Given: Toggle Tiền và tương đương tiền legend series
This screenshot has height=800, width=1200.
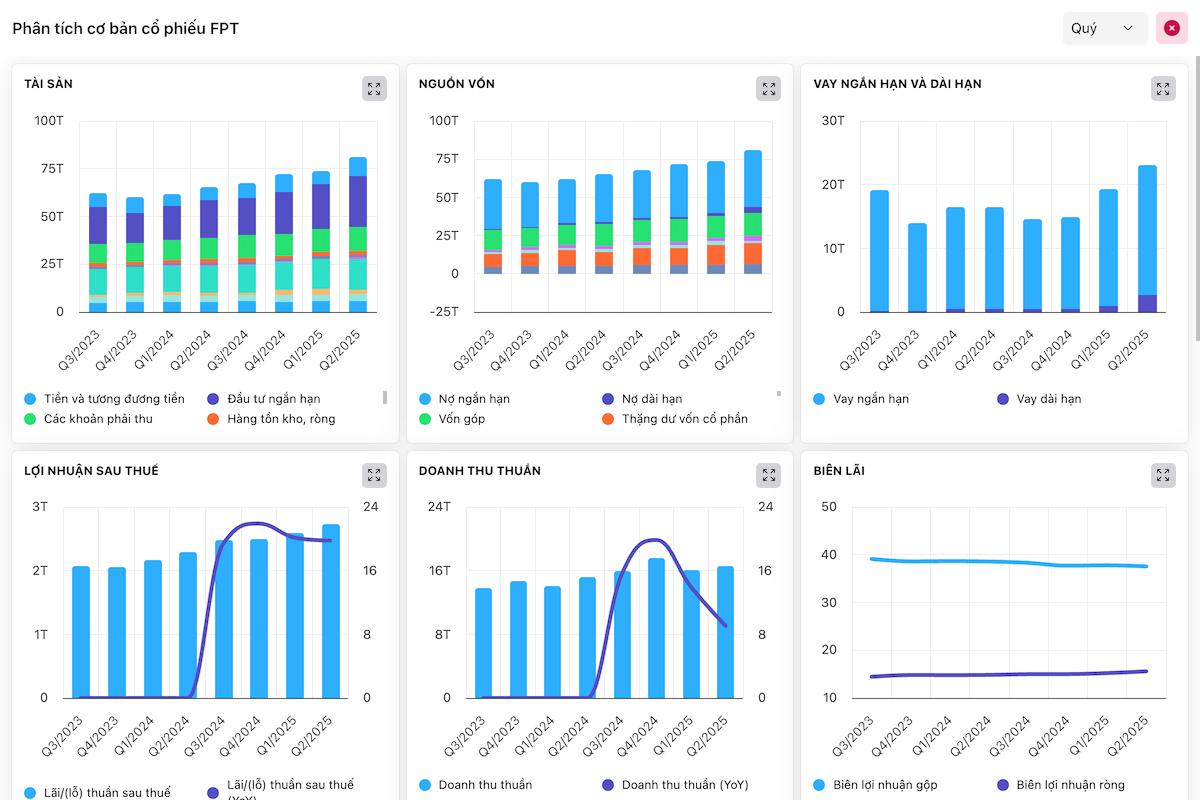Looking at the screenshot, I should click(114, 399).
